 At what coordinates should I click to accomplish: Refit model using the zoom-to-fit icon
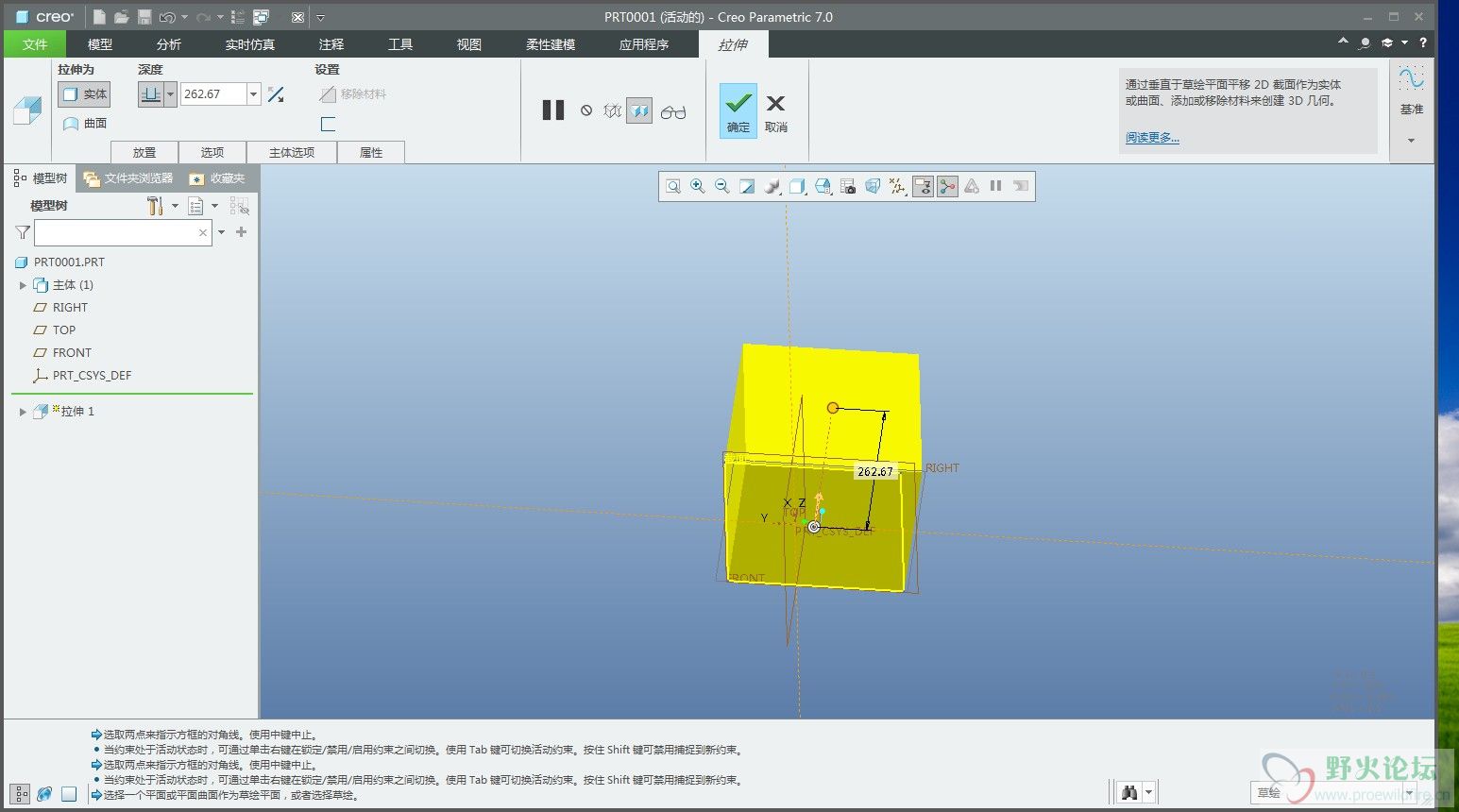click(673, 186)
